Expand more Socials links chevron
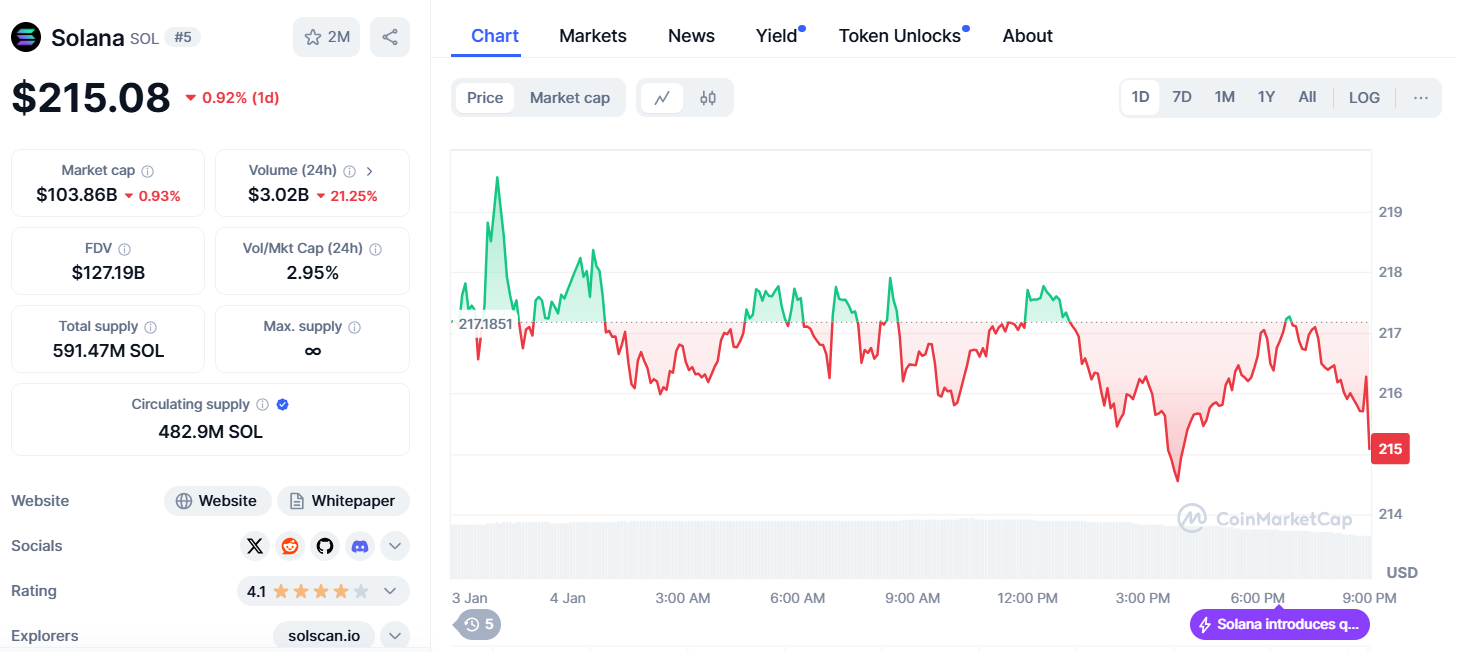1457x652 pixels. point(395,546)
